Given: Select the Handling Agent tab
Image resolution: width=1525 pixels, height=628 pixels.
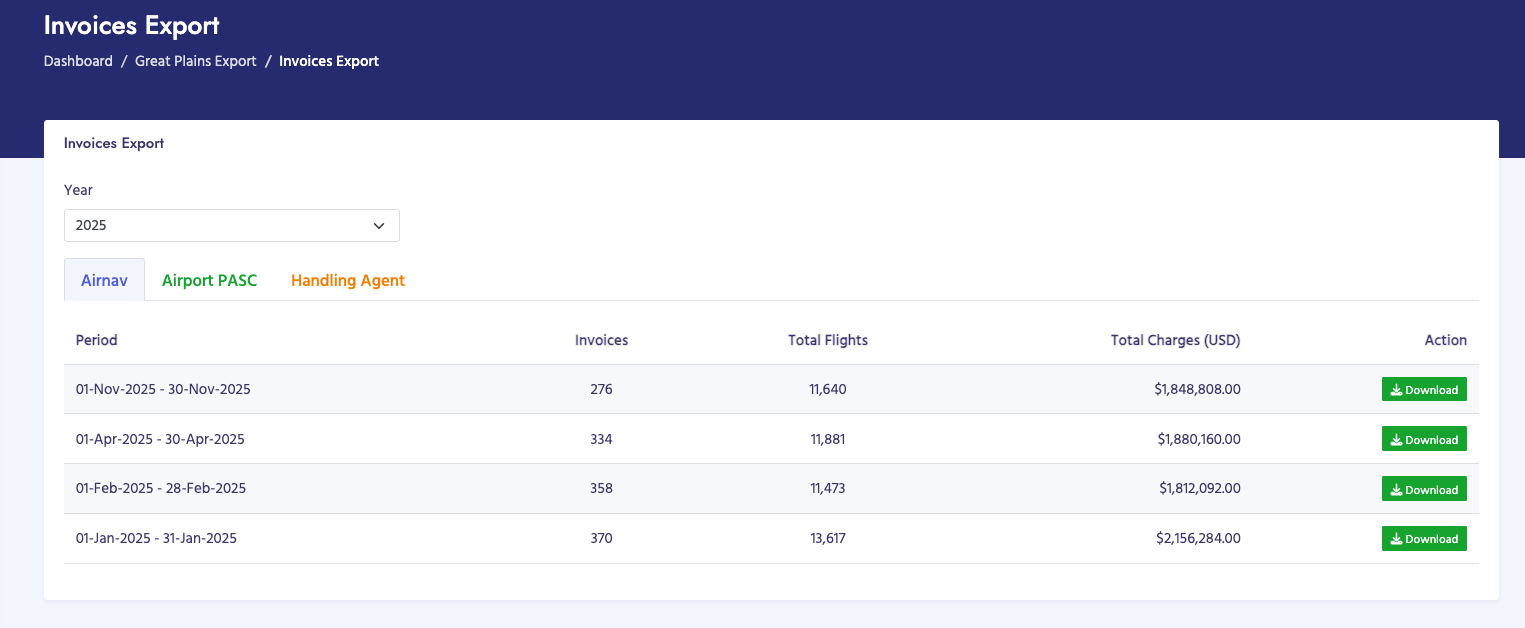Looking at the screenshot, I should click(x=347, y=280).
